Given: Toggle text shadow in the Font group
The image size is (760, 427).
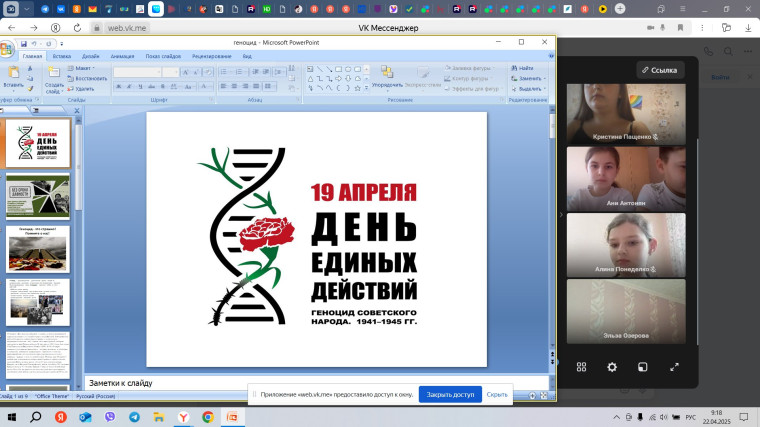Looking at the screenshot, I should coord(162,87).
